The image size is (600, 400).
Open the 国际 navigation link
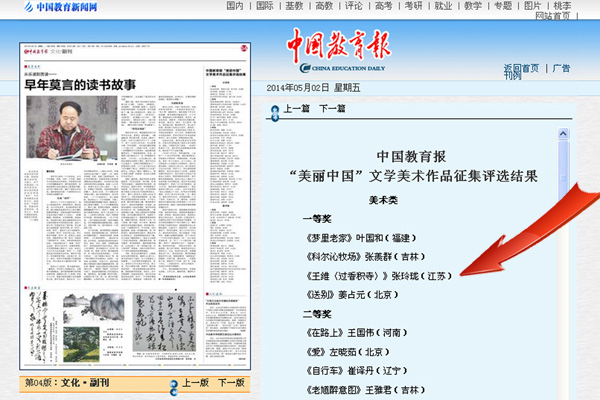click(265, 6)
